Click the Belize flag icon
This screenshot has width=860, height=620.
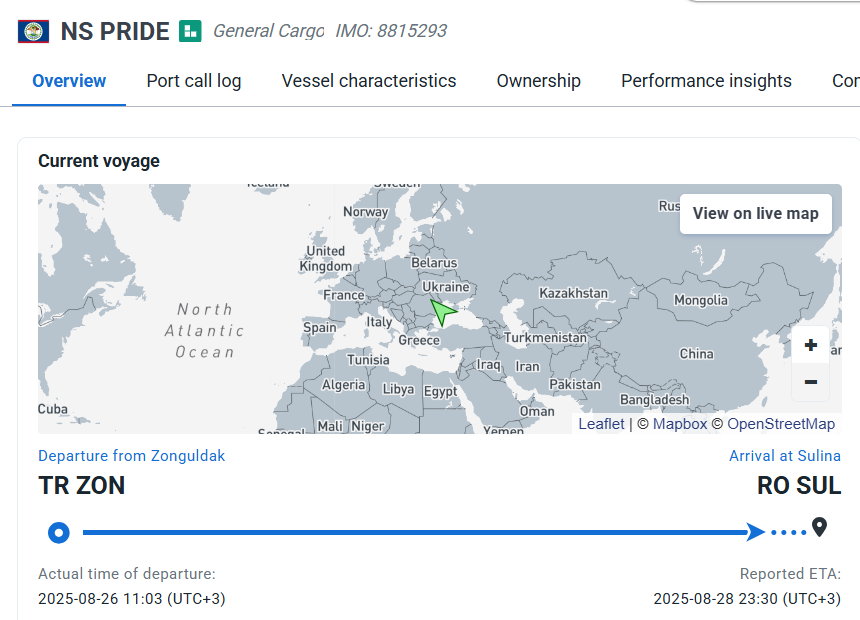(34, 31)
